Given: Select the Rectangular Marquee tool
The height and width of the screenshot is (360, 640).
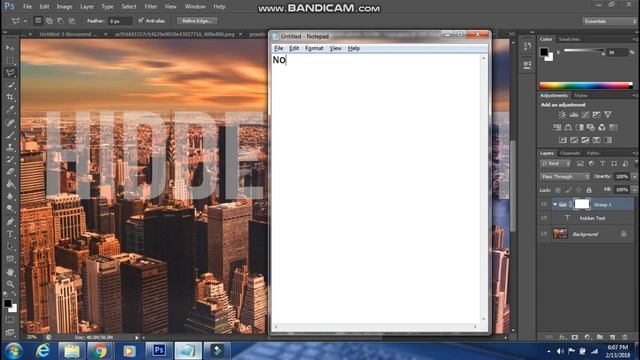Looking at the screenshot, I should [x=10, y=60].
